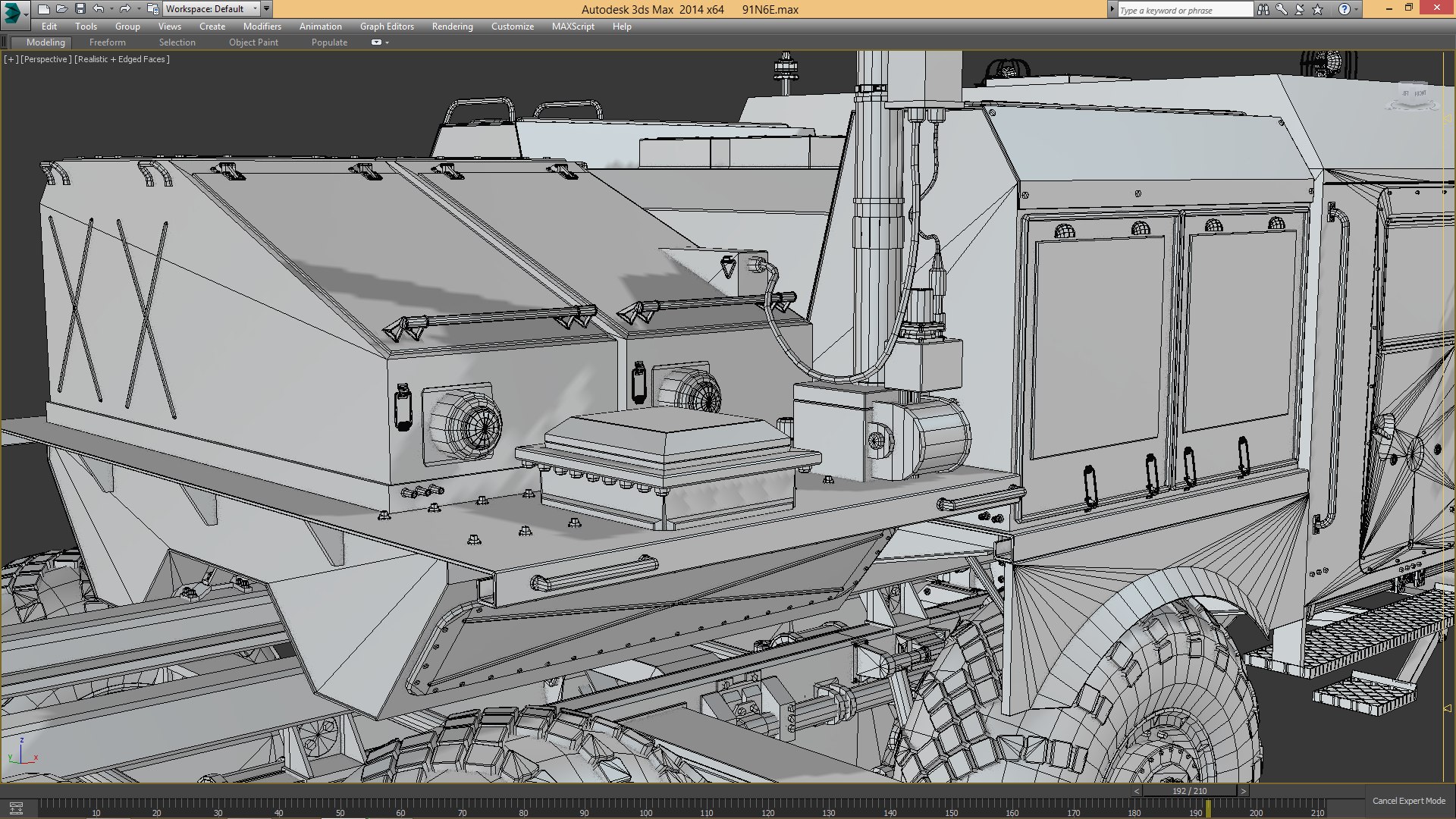
Task: Click the time slider showing 192 / 210
Action: tap(1189, 791)
